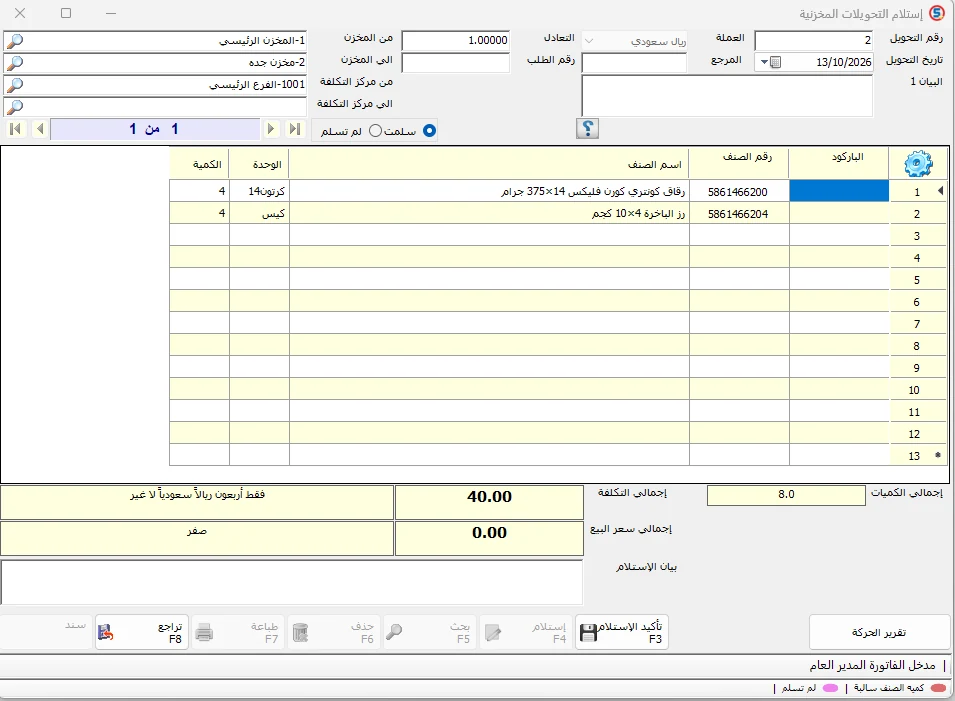
Task: Click the printer icon for طباعة F7
Action: (205, 633)
